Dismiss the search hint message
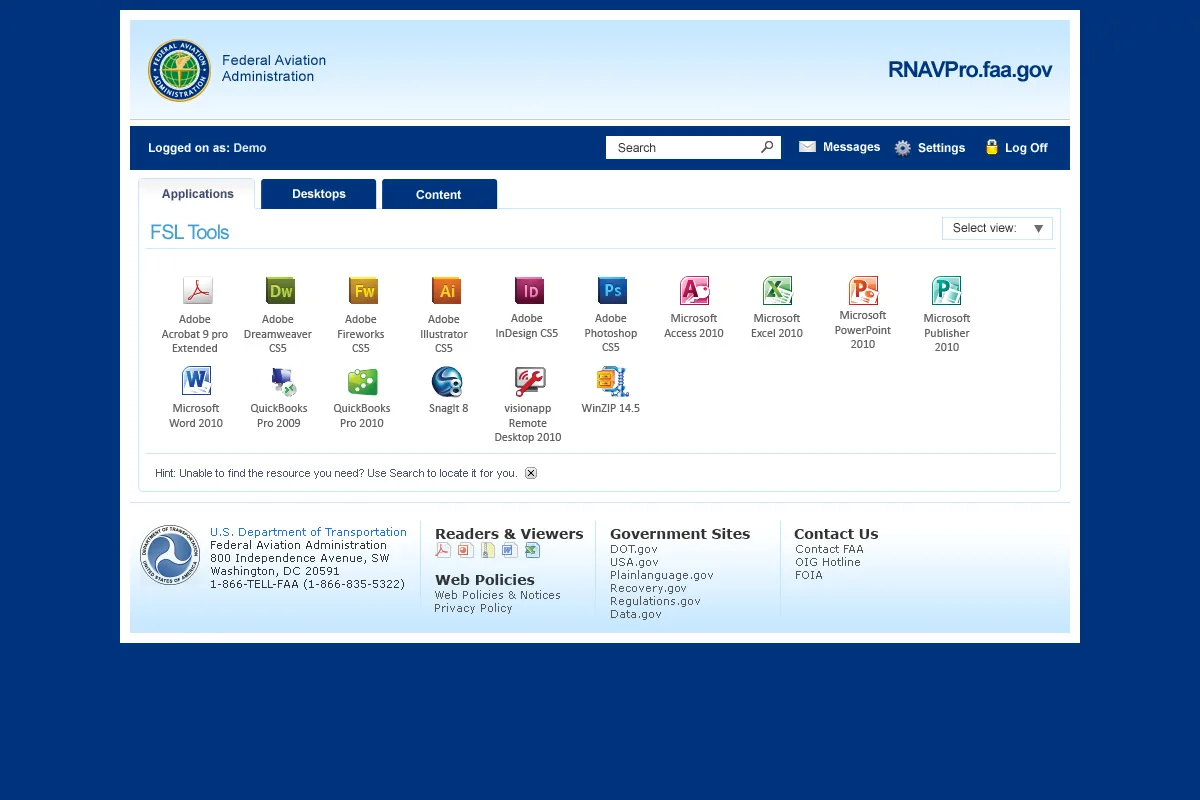The height and width of the screenshot is (800, 1200). pos(531,473)
